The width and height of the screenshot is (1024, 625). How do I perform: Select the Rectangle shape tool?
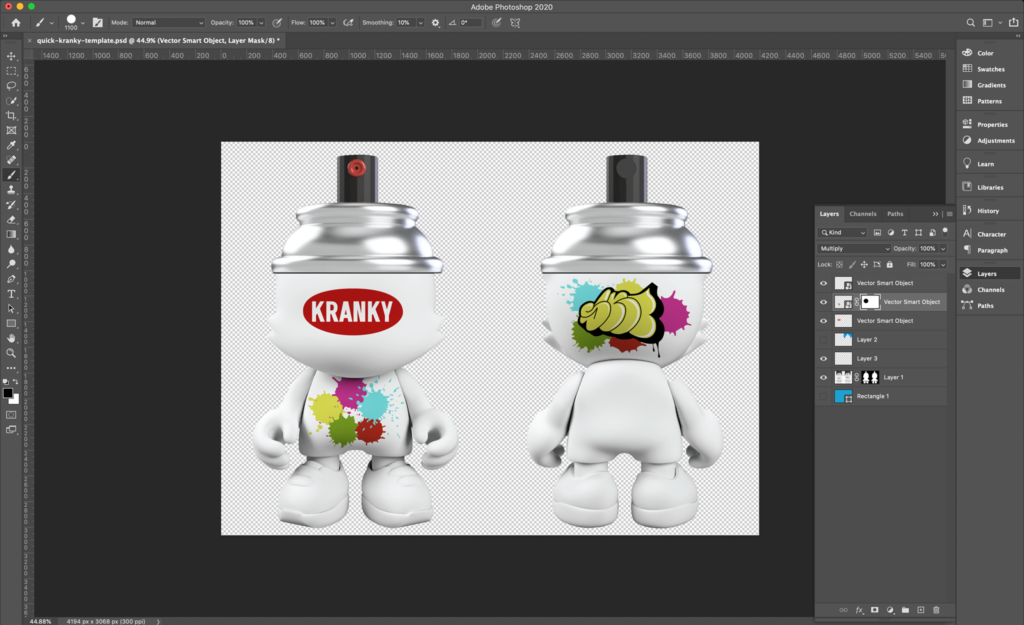pos(11,323)
